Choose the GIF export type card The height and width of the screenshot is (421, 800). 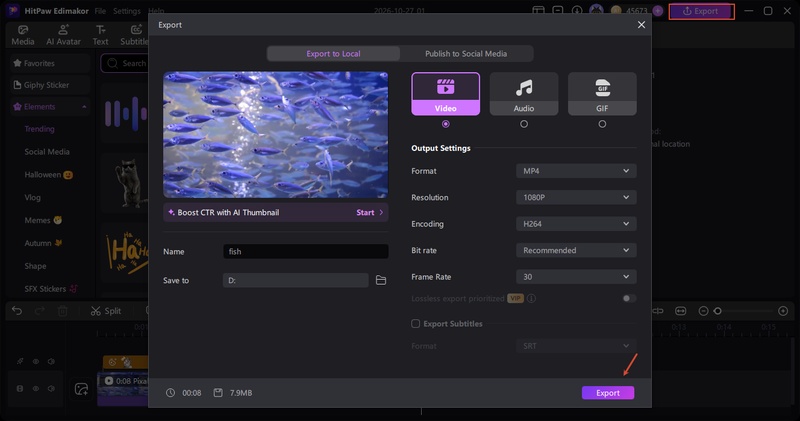[602, 94]
